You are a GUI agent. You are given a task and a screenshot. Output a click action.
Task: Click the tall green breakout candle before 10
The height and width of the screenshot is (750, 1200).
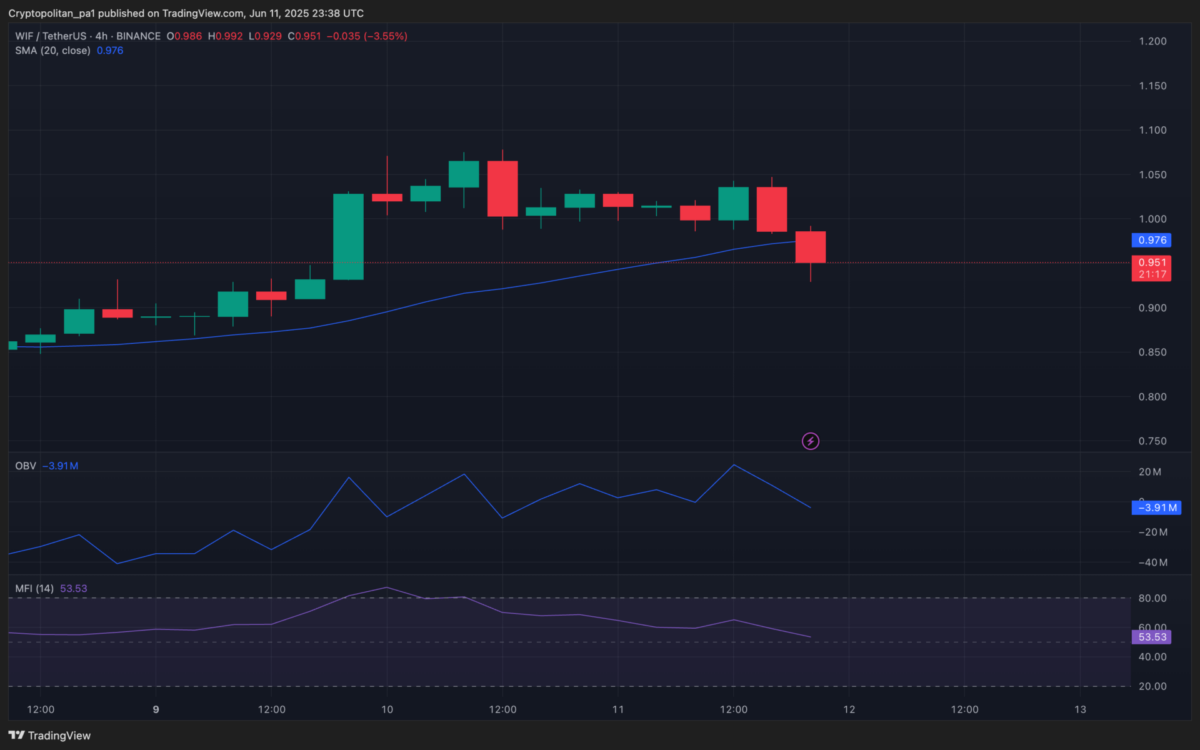point(348,236)
